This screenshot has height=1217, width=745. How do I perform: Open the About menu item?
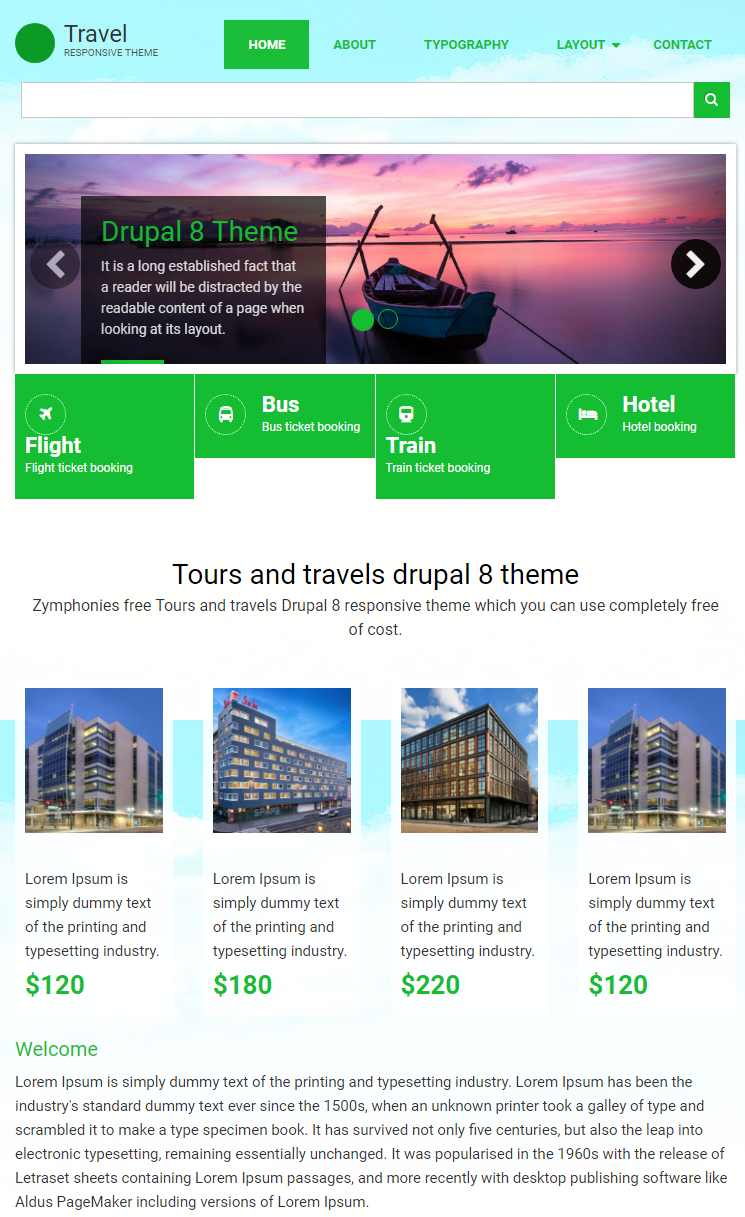(x=354, y=45)
